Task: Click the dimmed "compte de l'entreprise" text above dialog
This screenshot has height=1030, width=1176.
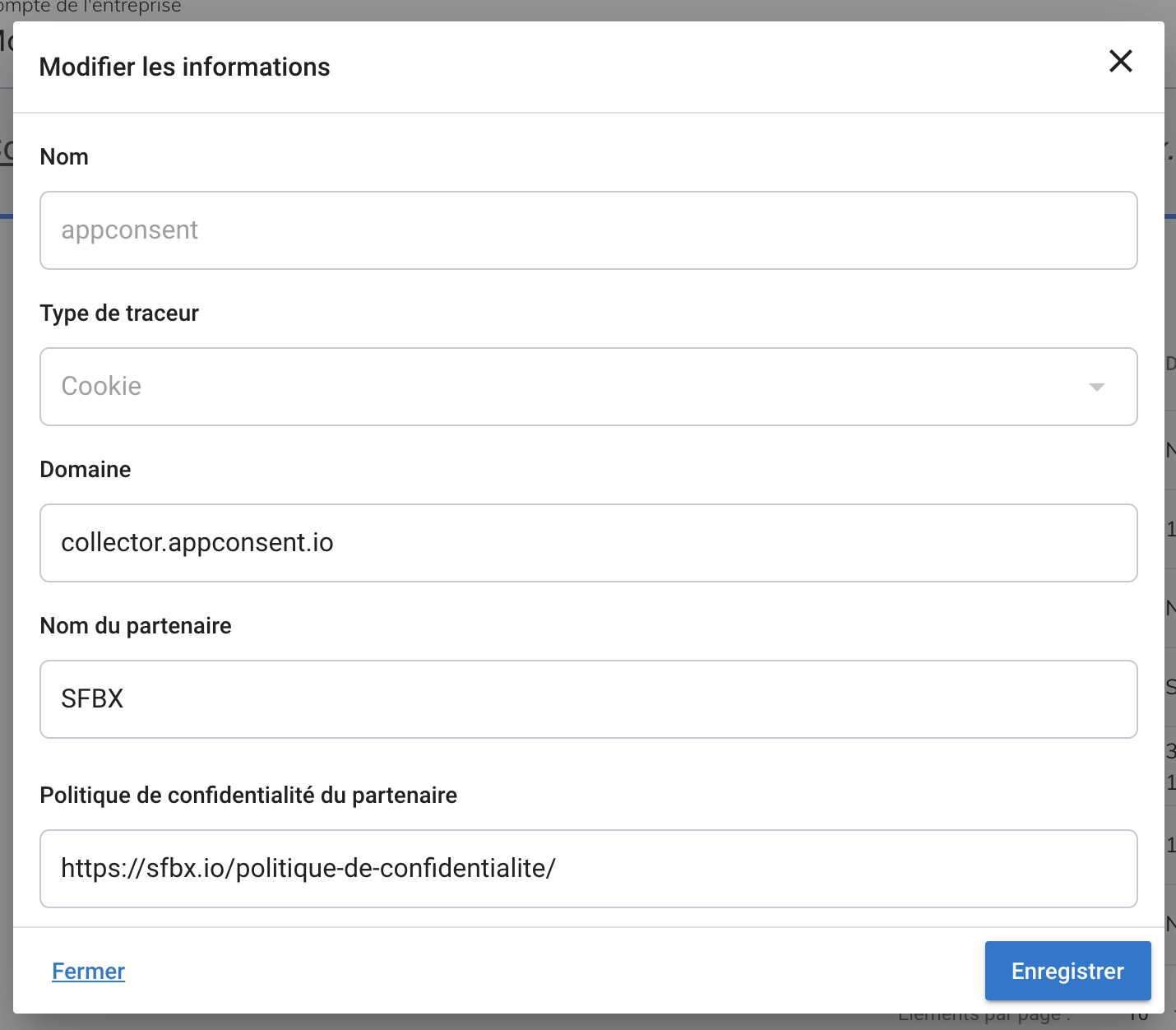Action: pyautogui.click(x=90, y=8)
